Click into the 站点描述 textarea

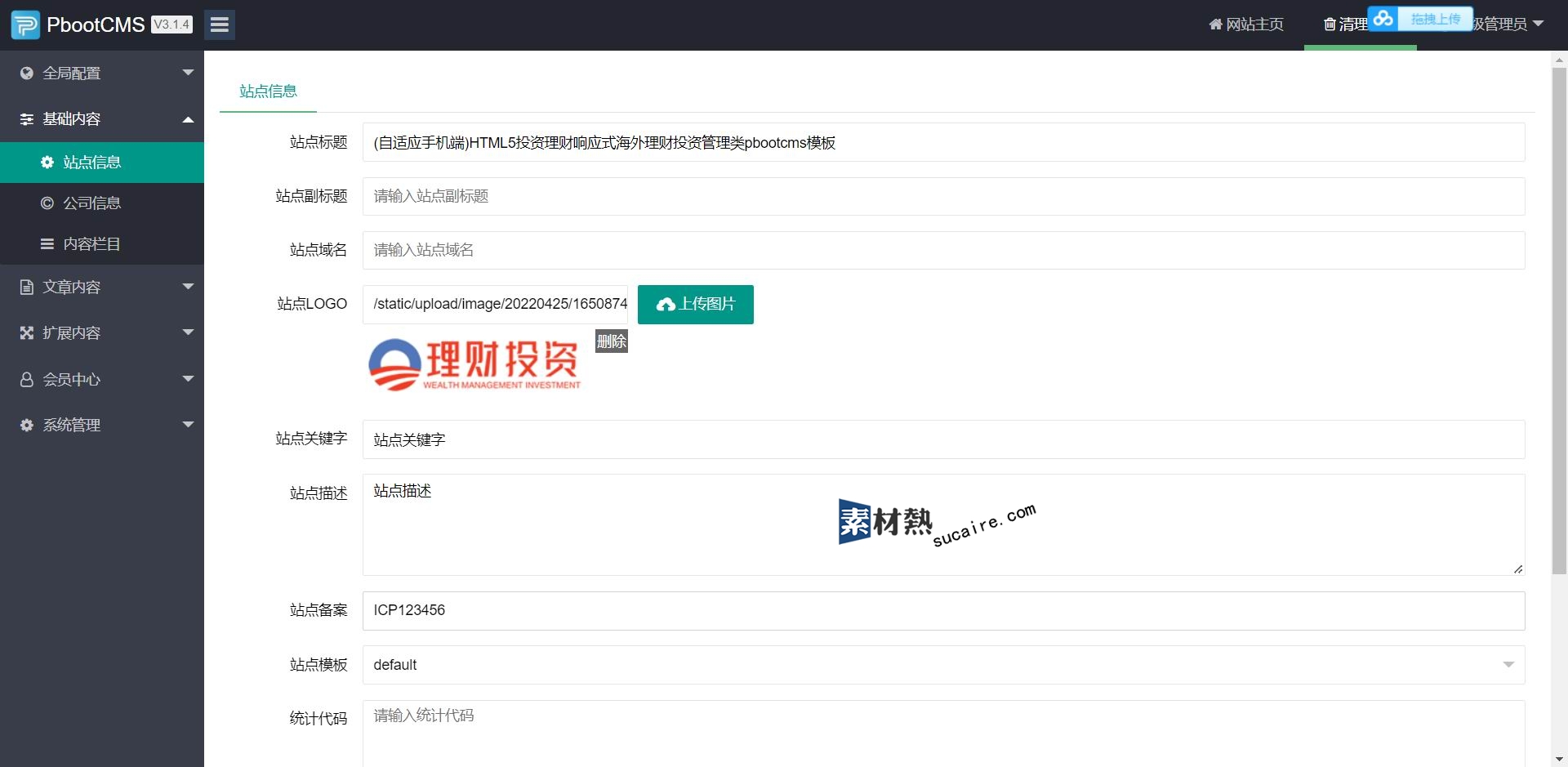point(943,524)
